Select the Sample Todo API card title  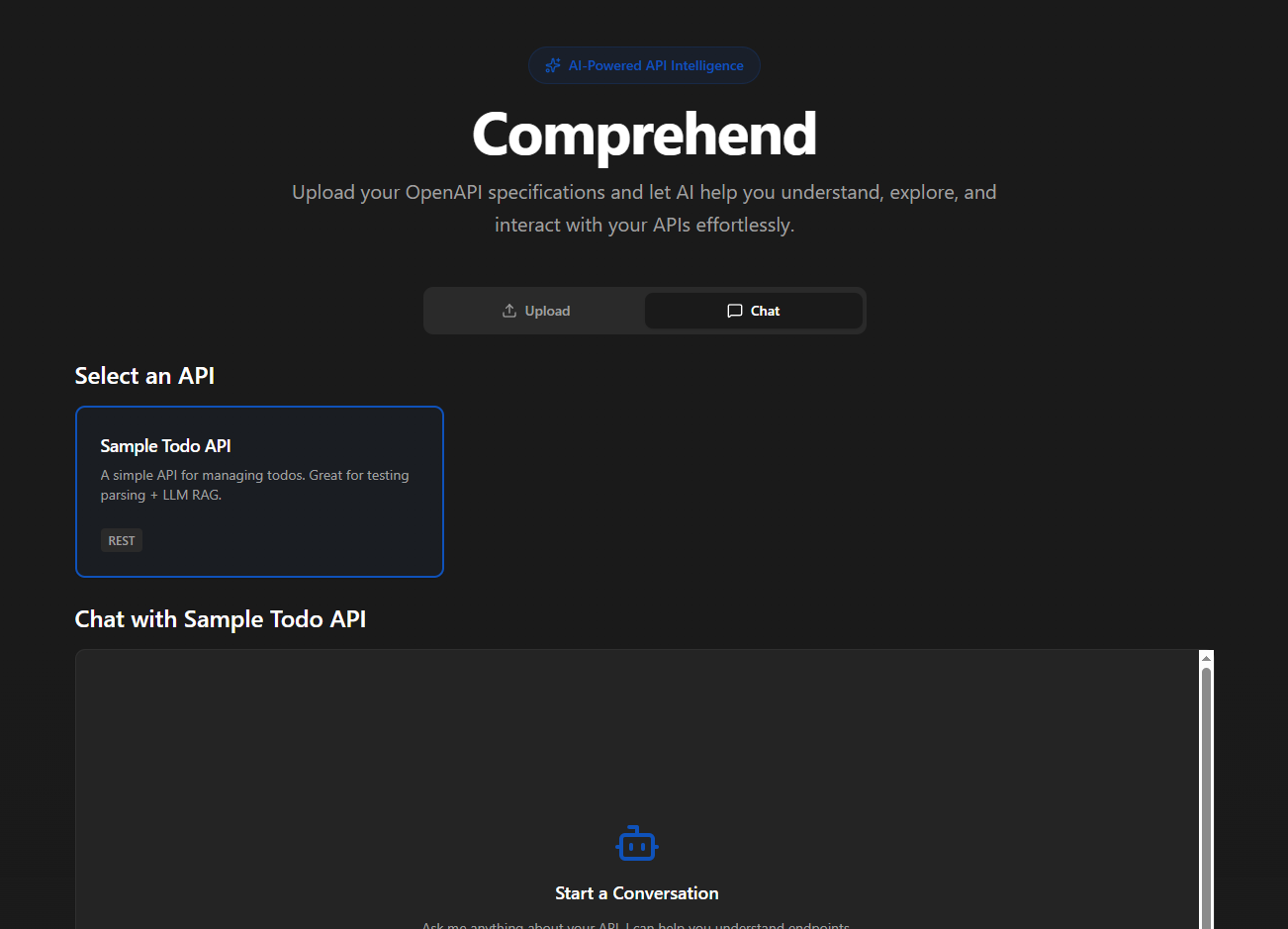click(165, 446)
